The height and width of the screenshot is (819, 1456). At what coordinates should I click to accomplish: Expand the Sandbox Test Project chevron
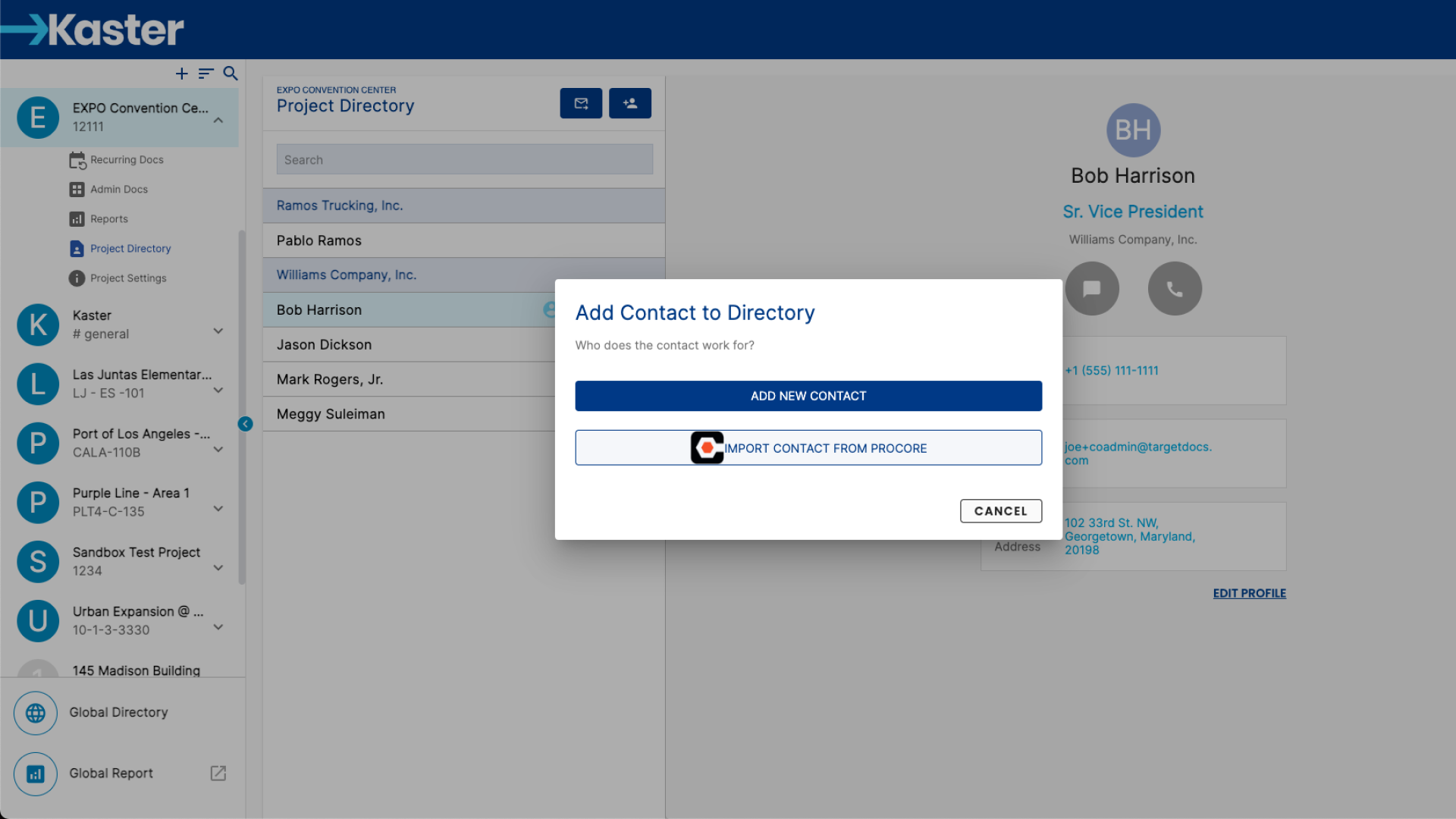(x=218, y=567)
